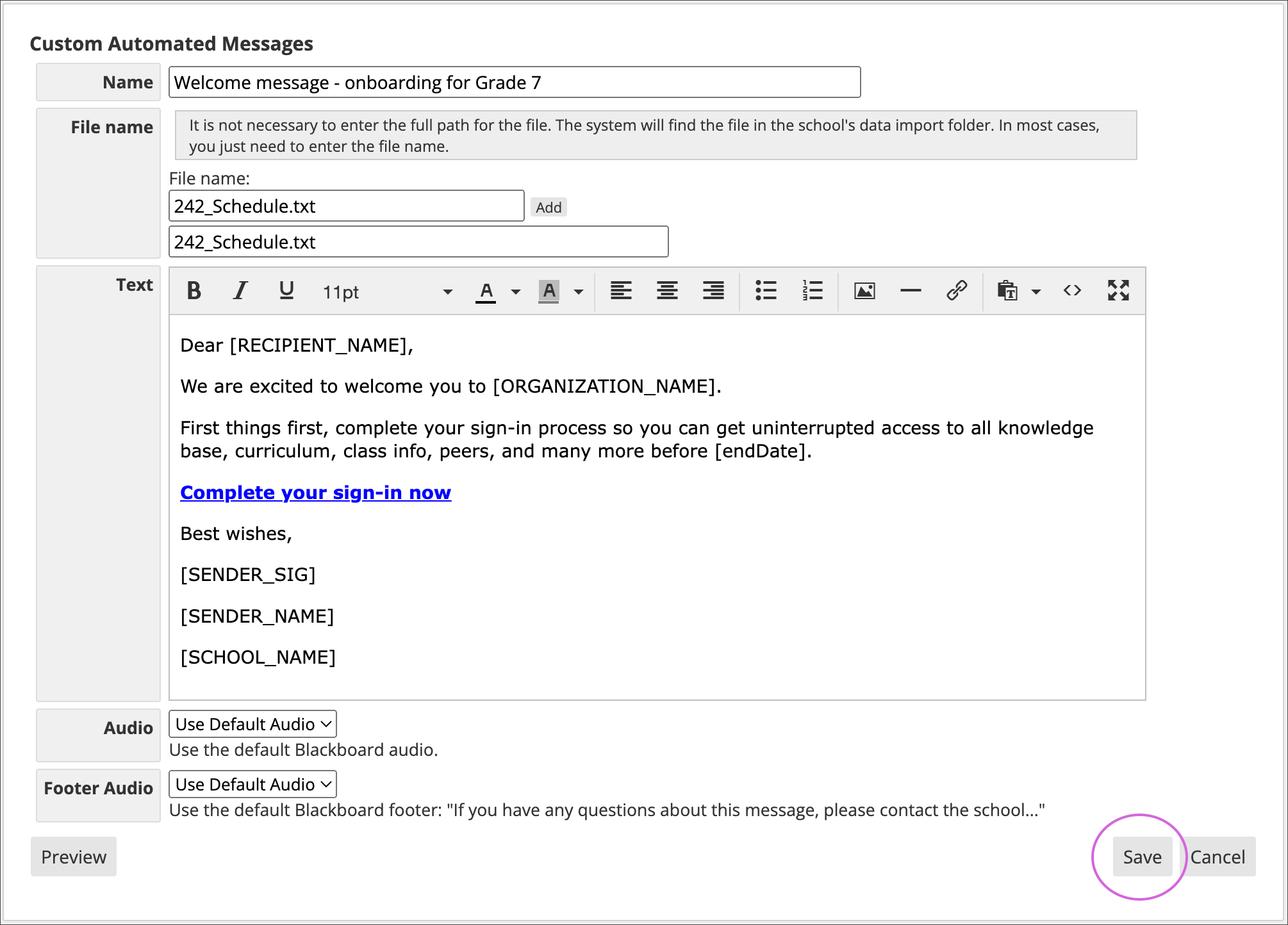This screenshot has height=925, width=1288.
Task: Open the Complete your sign-in now link
Action: tap(316, 492)
